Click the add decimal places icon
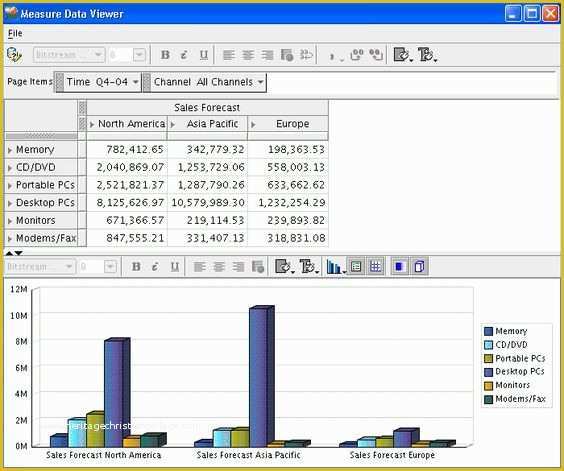The width and height of the screenshot is (564, 471). click(x=356, y=55)
